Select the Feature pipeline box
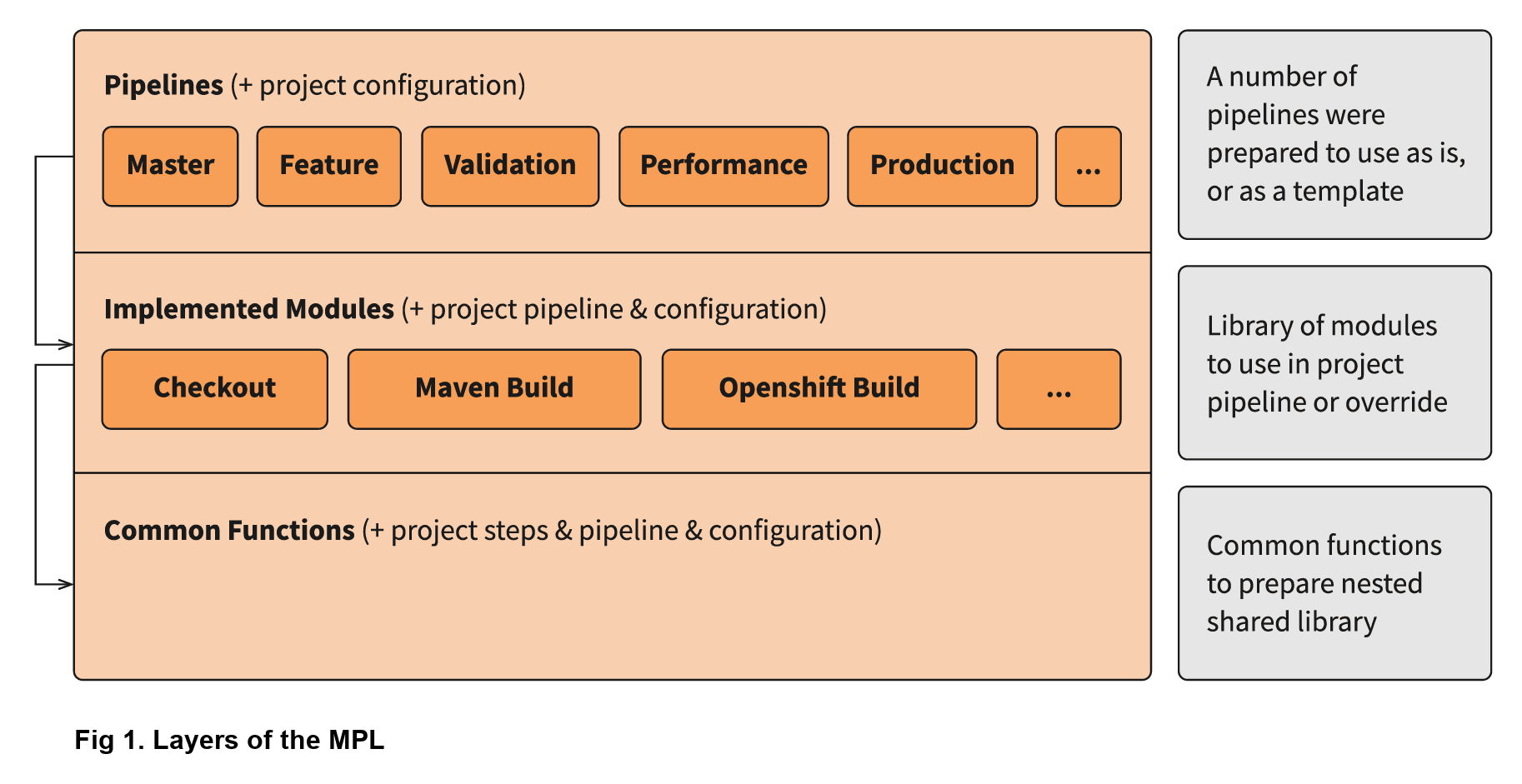 coord(328,166)
